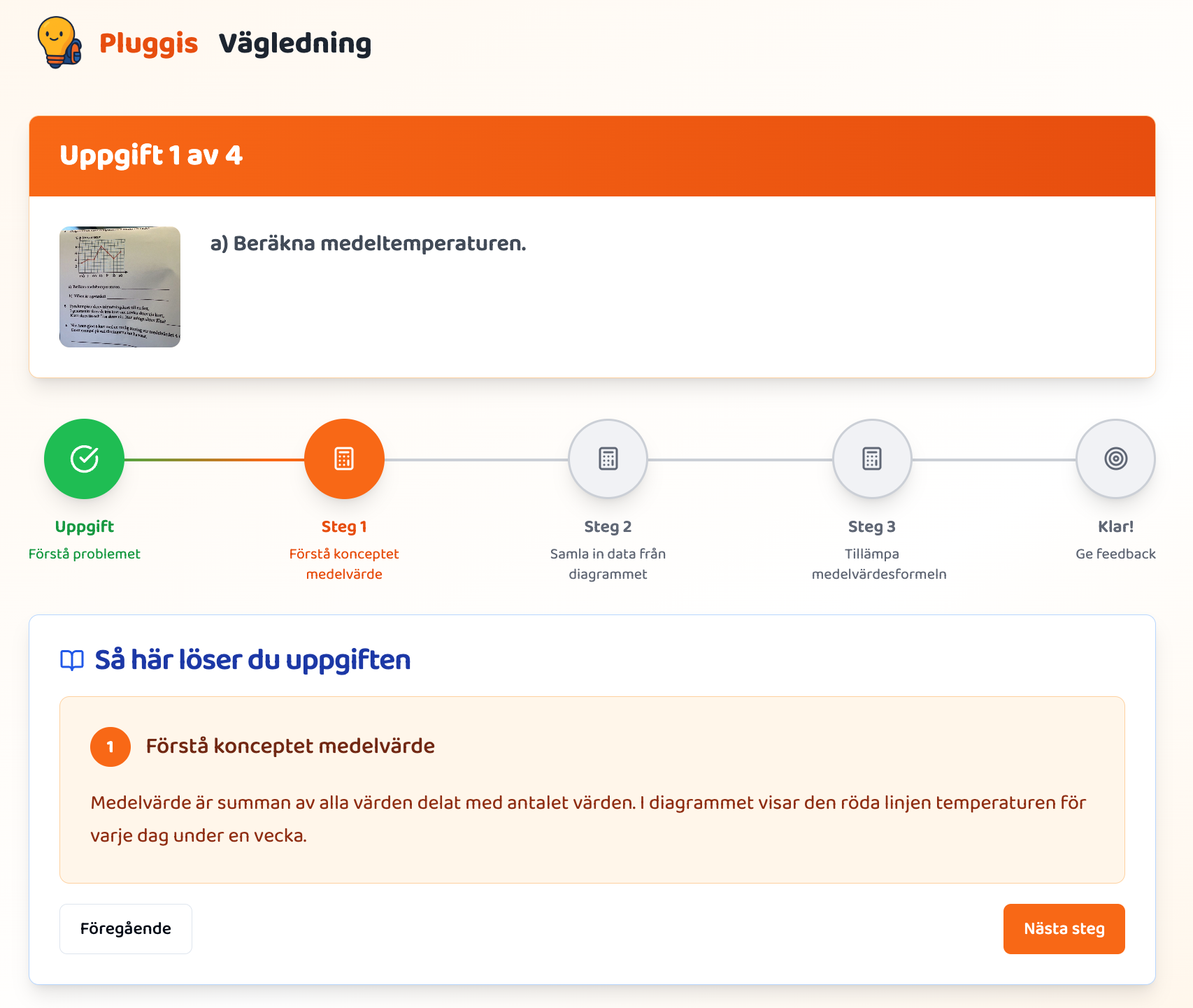Click the blue open book icon

[x=73, y=659]
